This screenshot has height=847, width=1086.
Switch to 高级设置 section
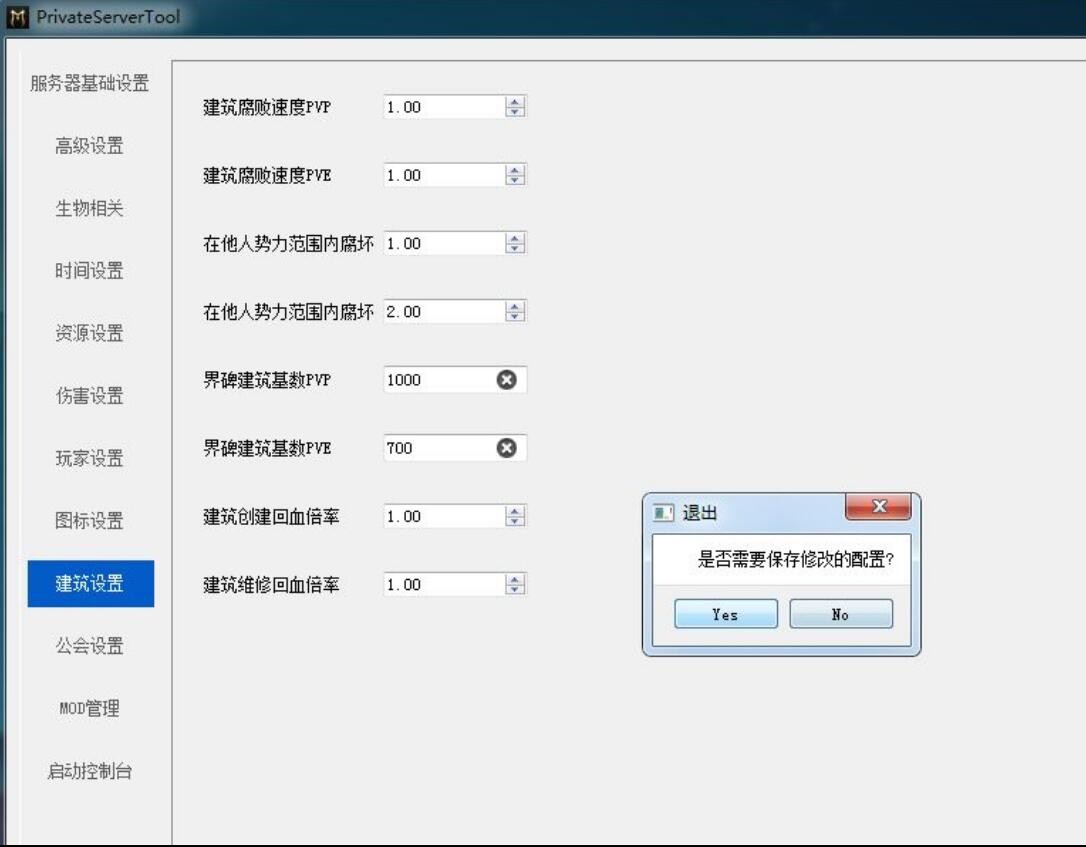point(90,146)
